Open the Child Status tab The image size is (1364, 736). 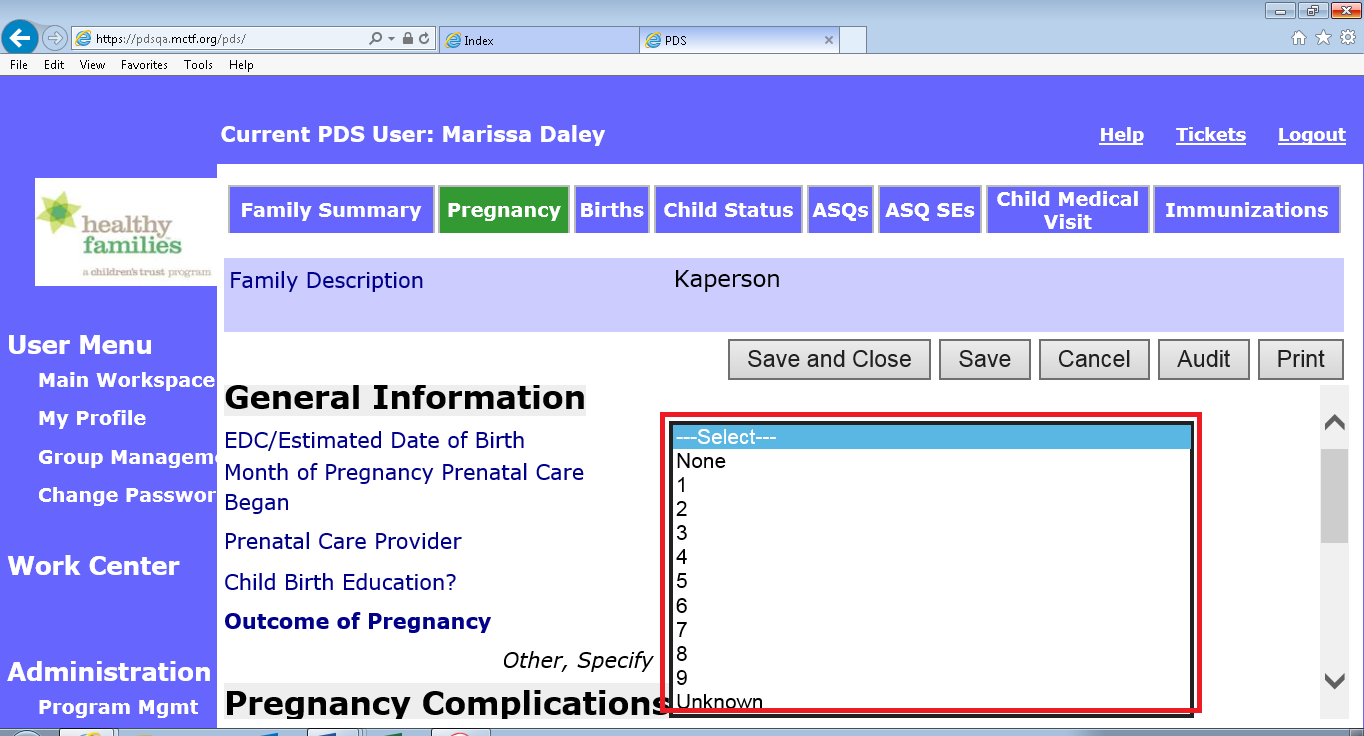728,210
